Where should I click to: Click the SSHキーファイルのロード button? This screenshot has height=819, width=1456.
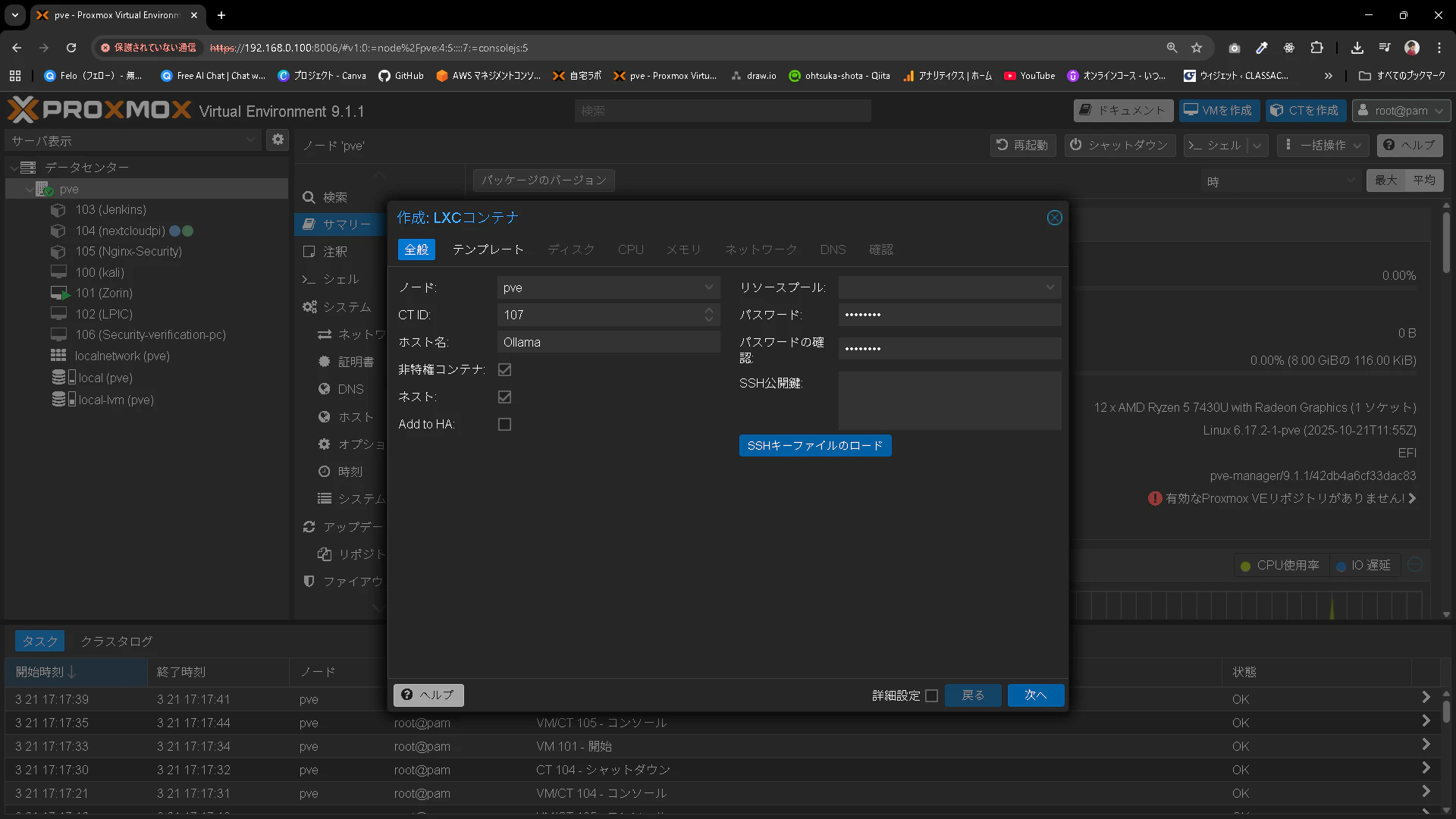814,446
